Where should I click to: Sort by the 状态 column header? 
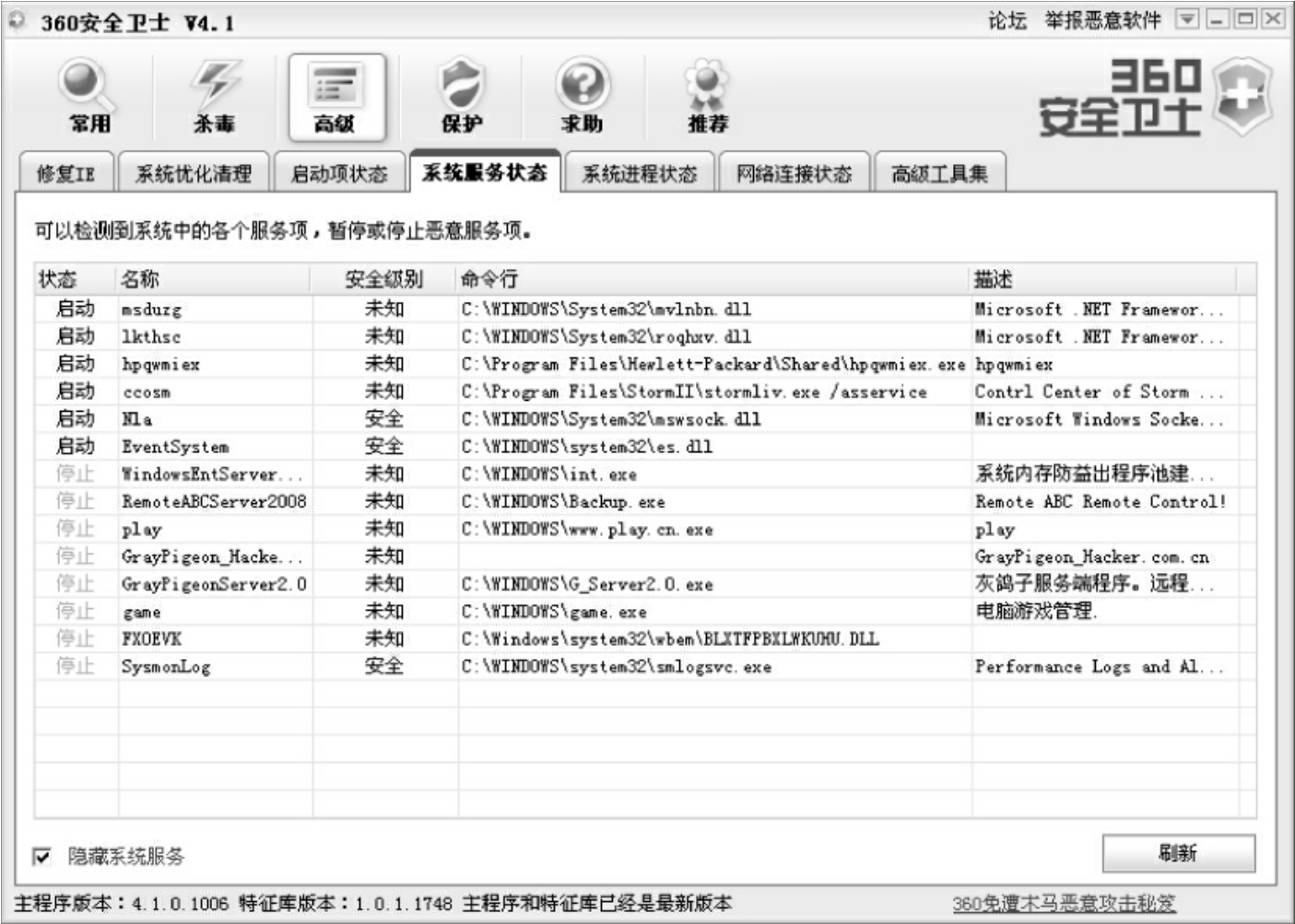pyautogui.click(x=77, y=279)
